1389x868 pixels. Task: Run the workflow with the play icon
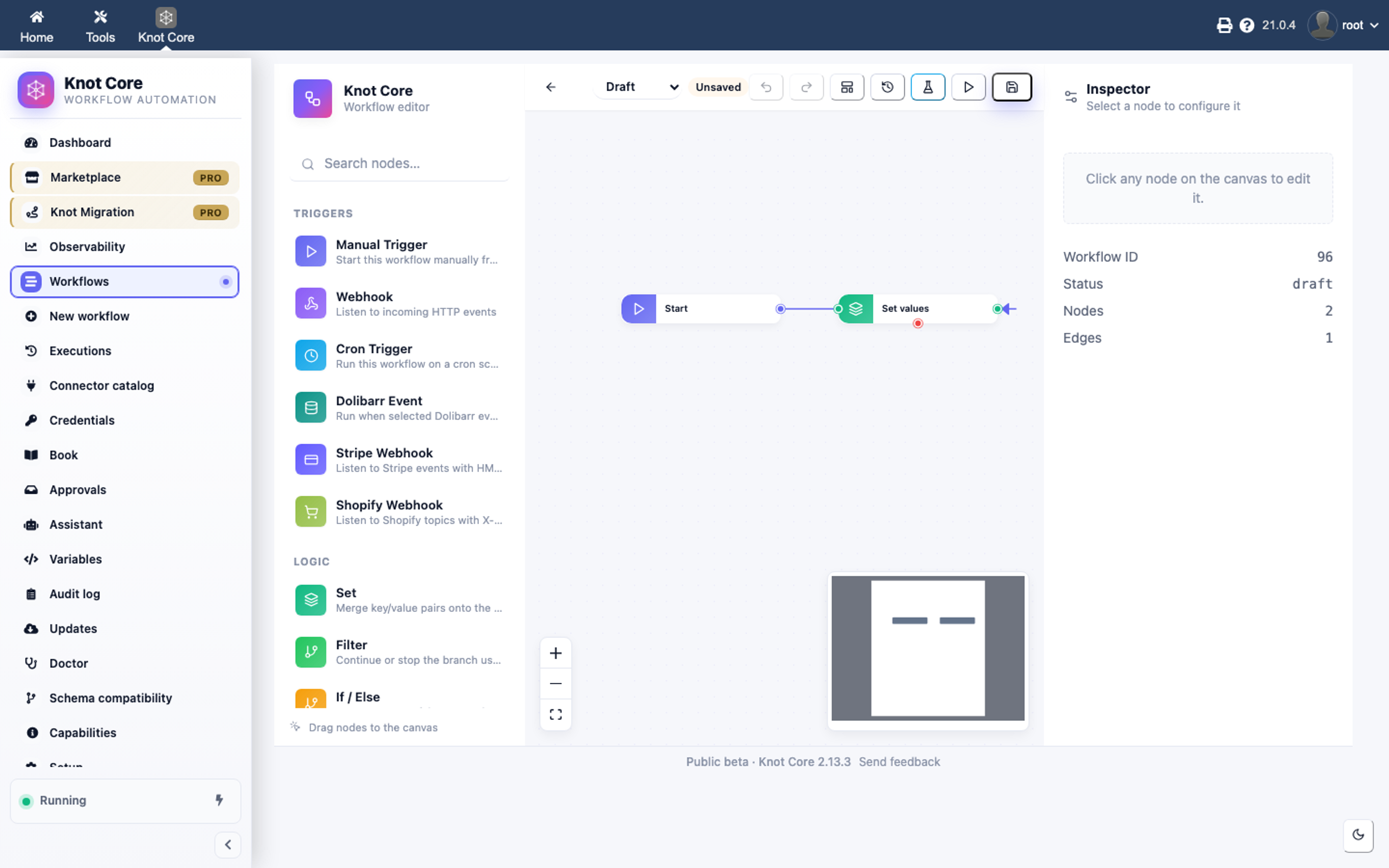click(968, 87)
